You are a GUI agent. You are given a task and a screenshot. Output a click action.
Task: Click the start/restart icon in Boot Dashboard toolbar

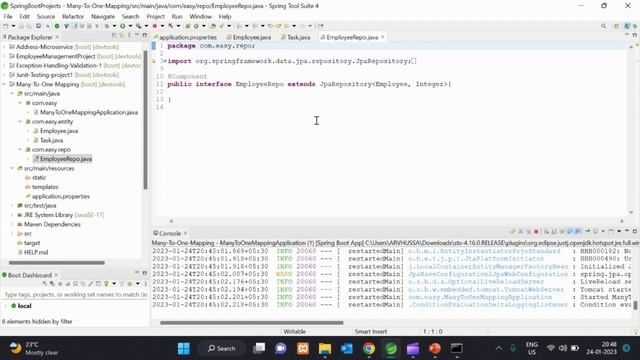[x=44, y=284]
